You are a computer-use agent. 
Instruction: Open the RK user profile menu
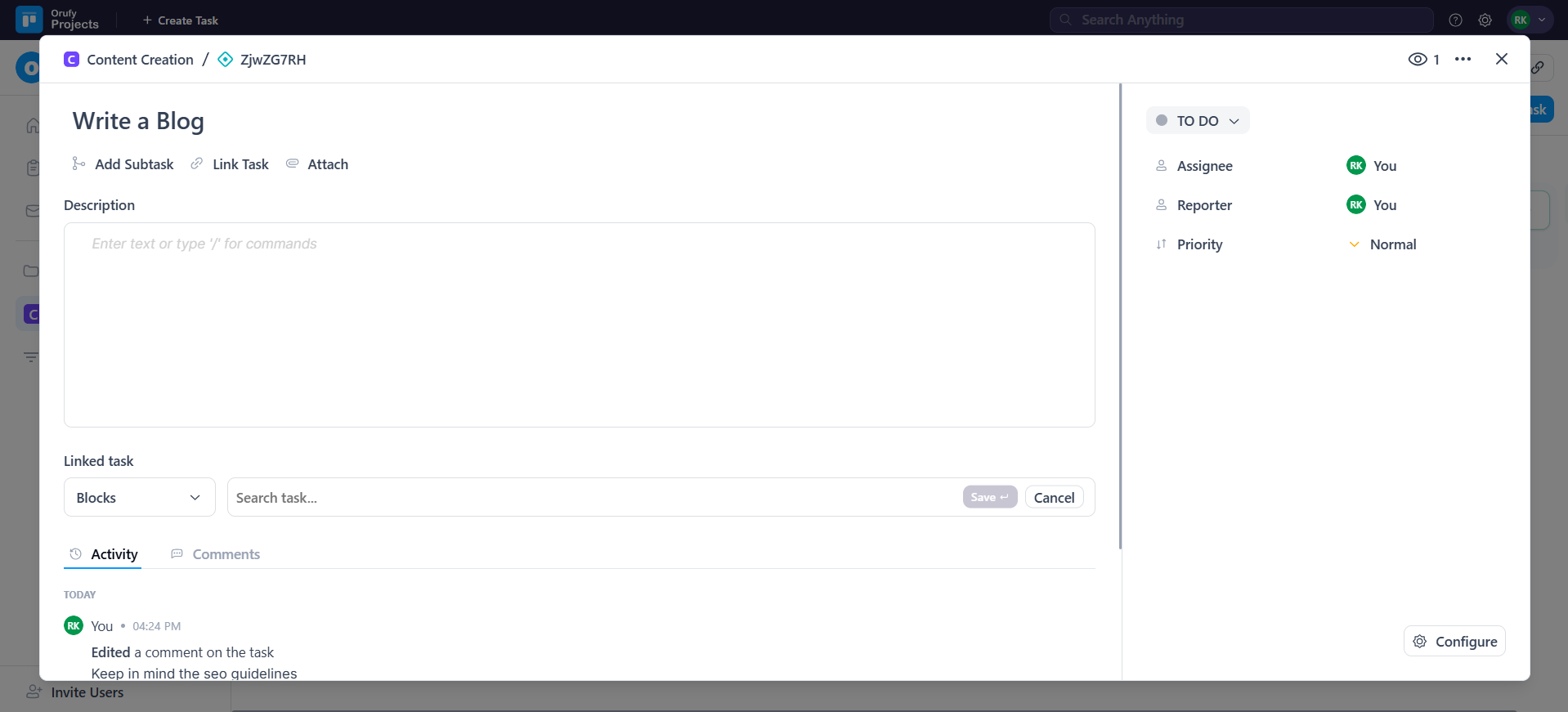coord(1529,20)
